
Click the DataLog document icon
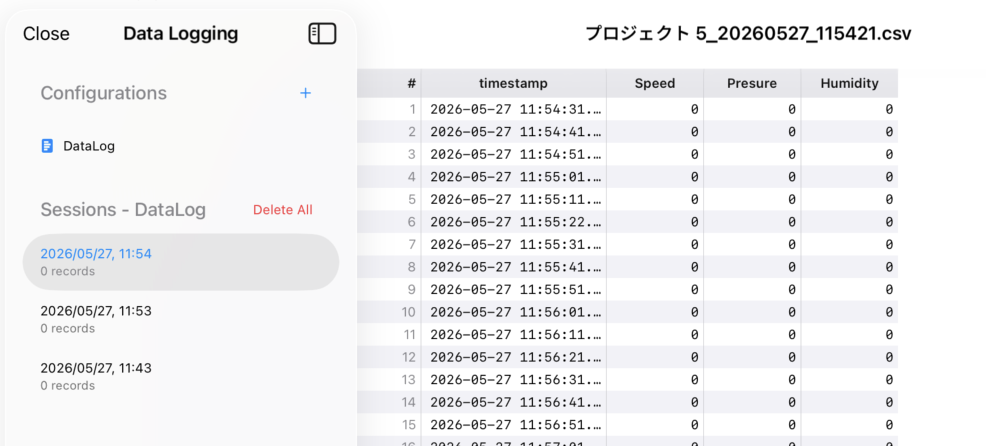point(47,146)
